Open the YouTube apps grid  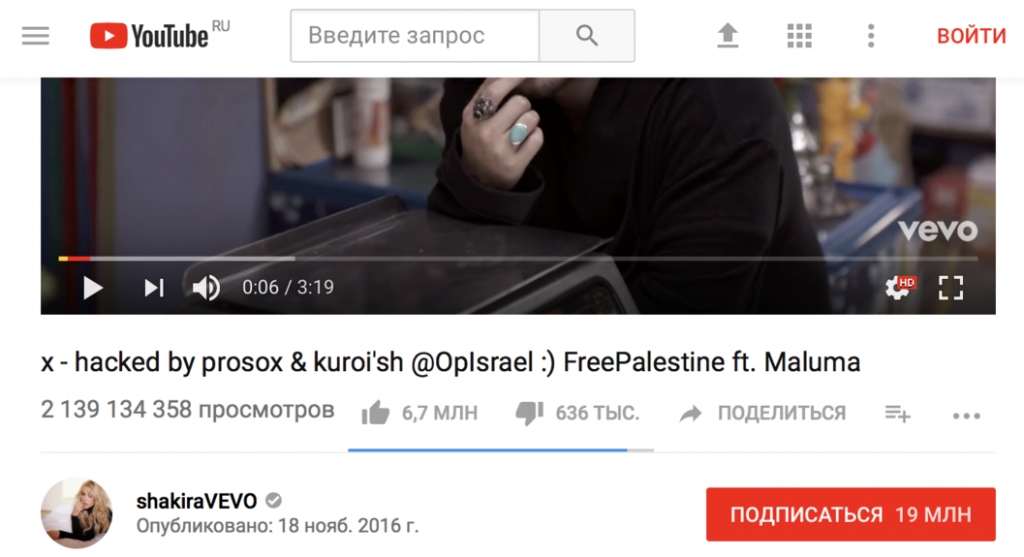[x=799, y=35]
